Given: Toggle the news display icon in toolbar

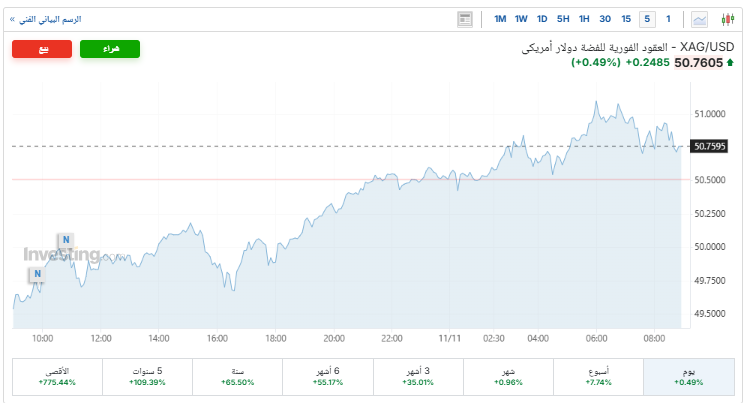Looking at the screenshot, I should pyautogui.click(x=465, y=19).
